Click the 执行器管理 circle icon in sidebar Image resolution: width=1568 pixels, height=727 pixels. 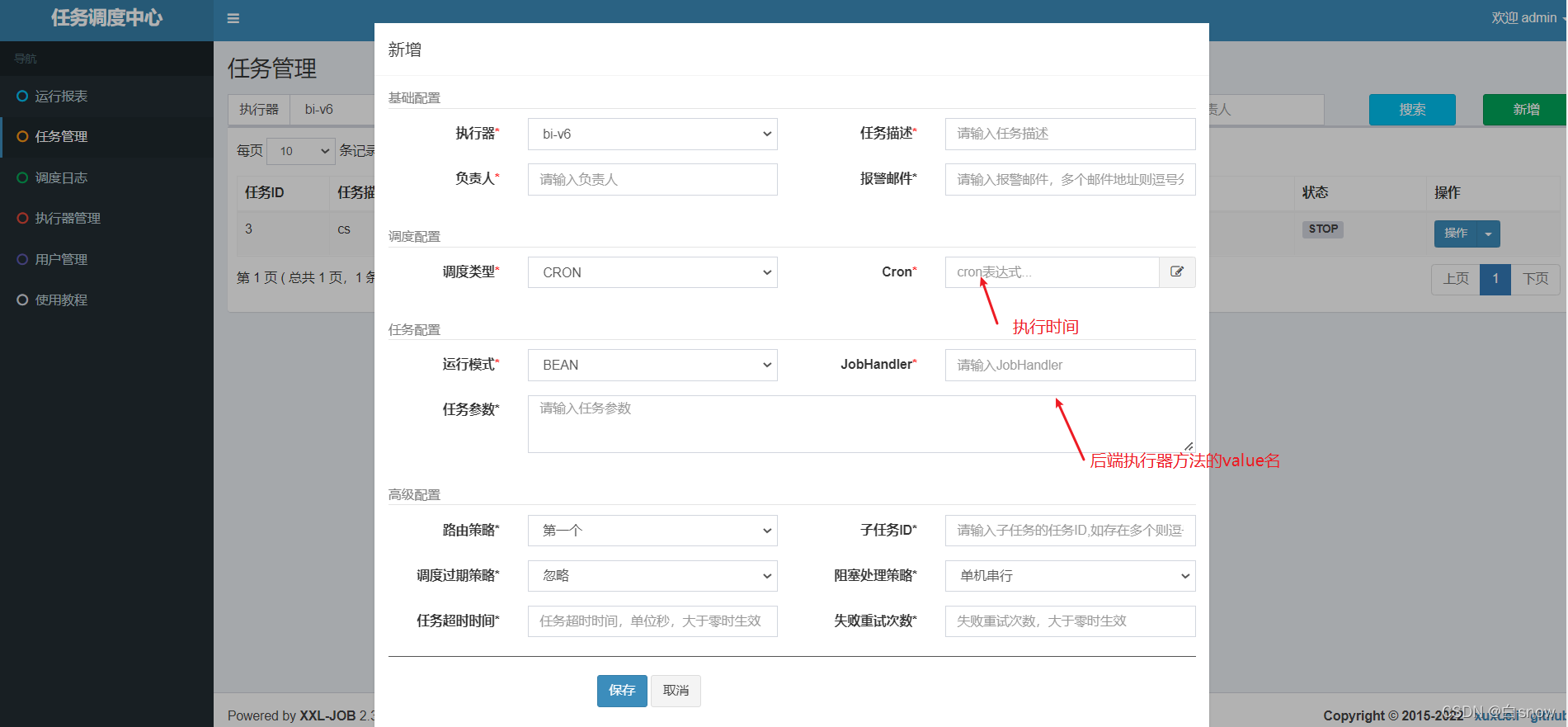tap(22, 218)
